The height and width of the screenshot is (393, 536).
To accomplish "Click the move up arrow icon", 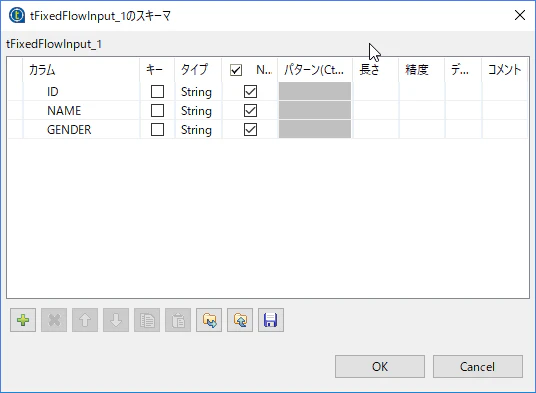I will click(85, 320).
